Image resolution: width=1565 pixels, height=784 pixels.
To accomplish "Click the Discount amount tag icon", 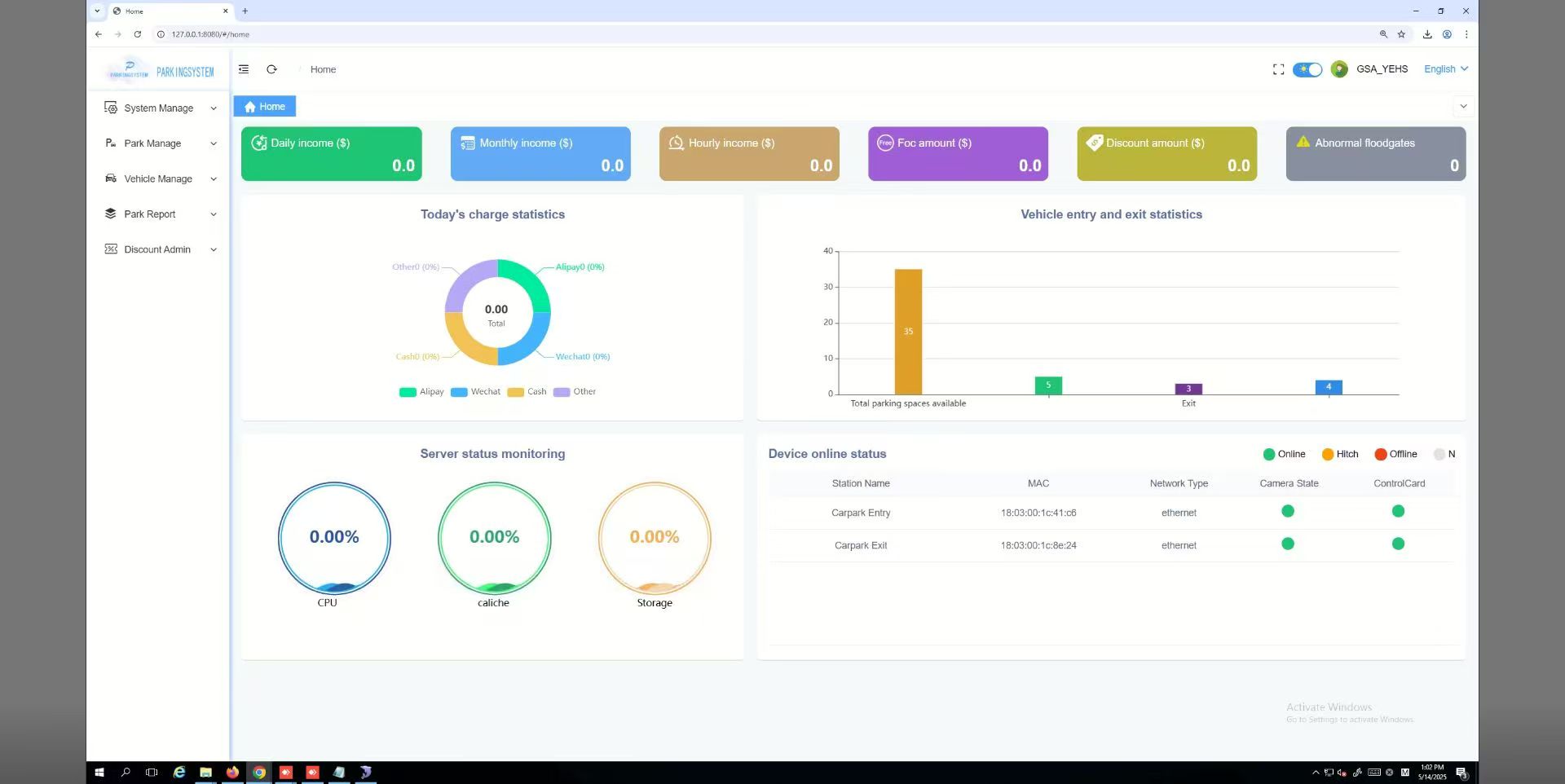I will [x=1095, y=142].
